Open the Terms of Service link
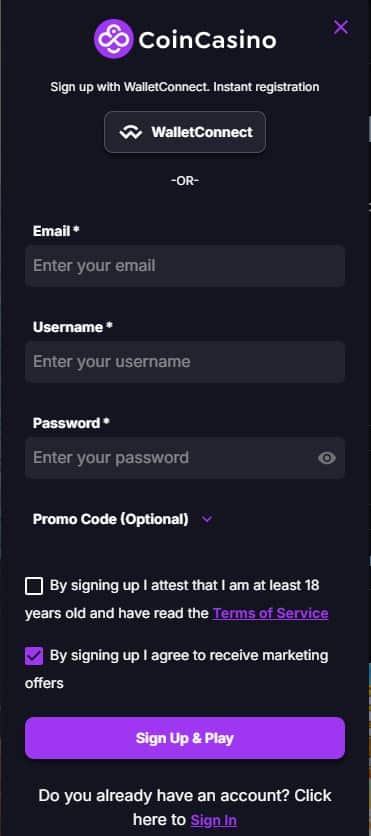 (270, 613)
